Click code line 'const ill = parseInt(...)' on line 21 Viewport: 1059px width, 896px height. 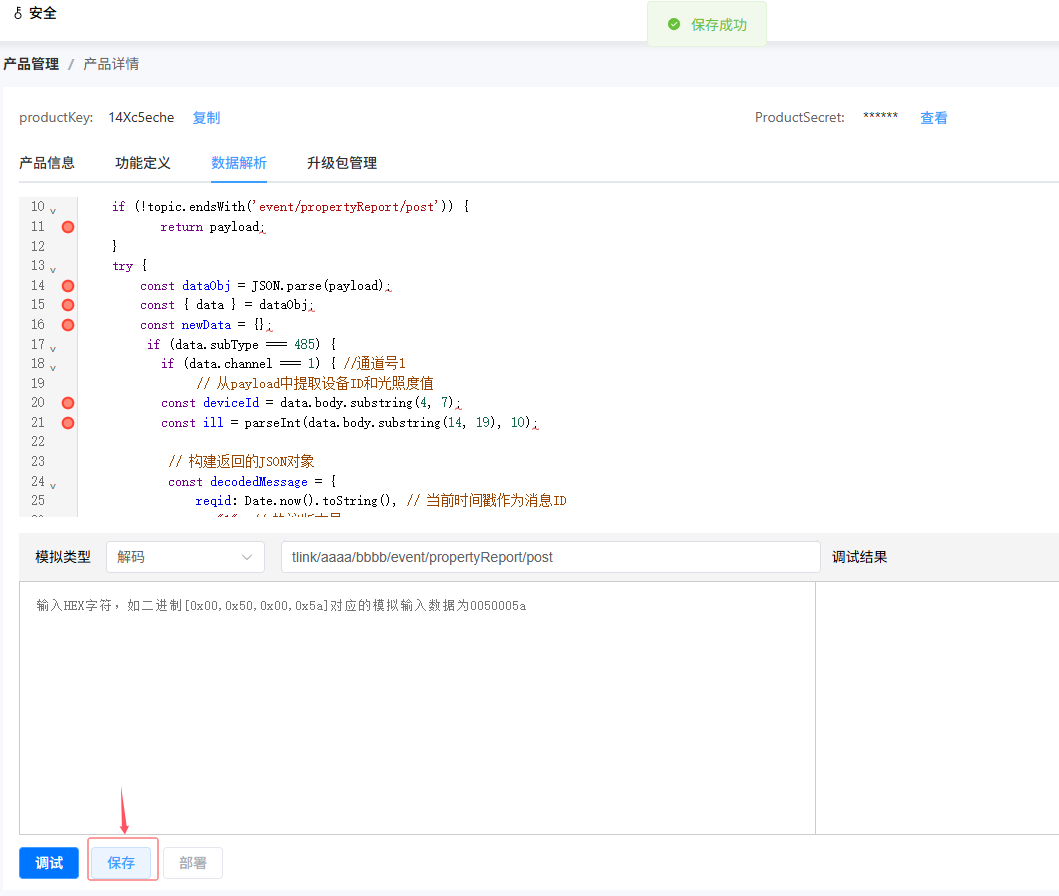point(348,423)
